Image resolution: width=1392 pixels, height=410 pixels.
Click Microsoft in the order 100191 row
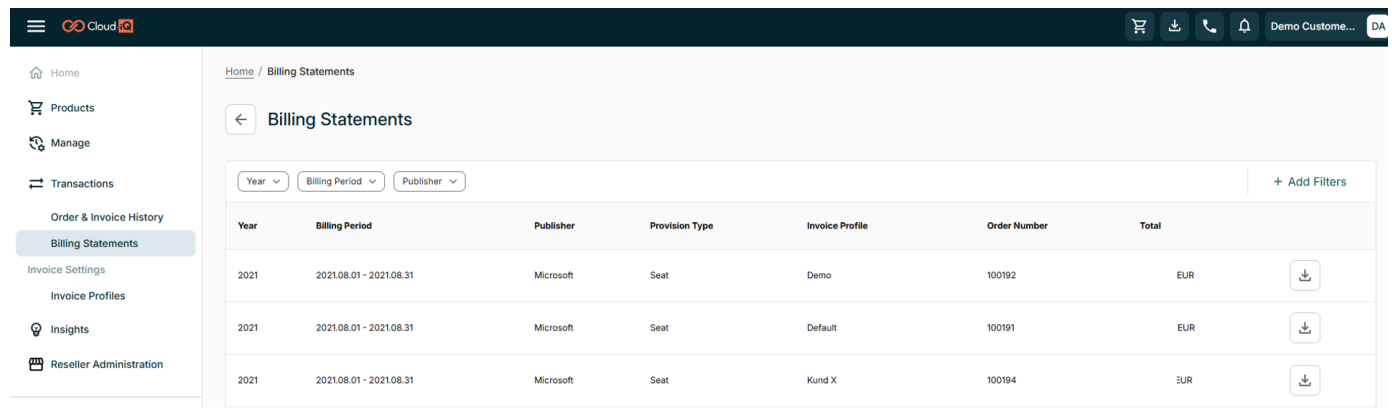[554, 327]
